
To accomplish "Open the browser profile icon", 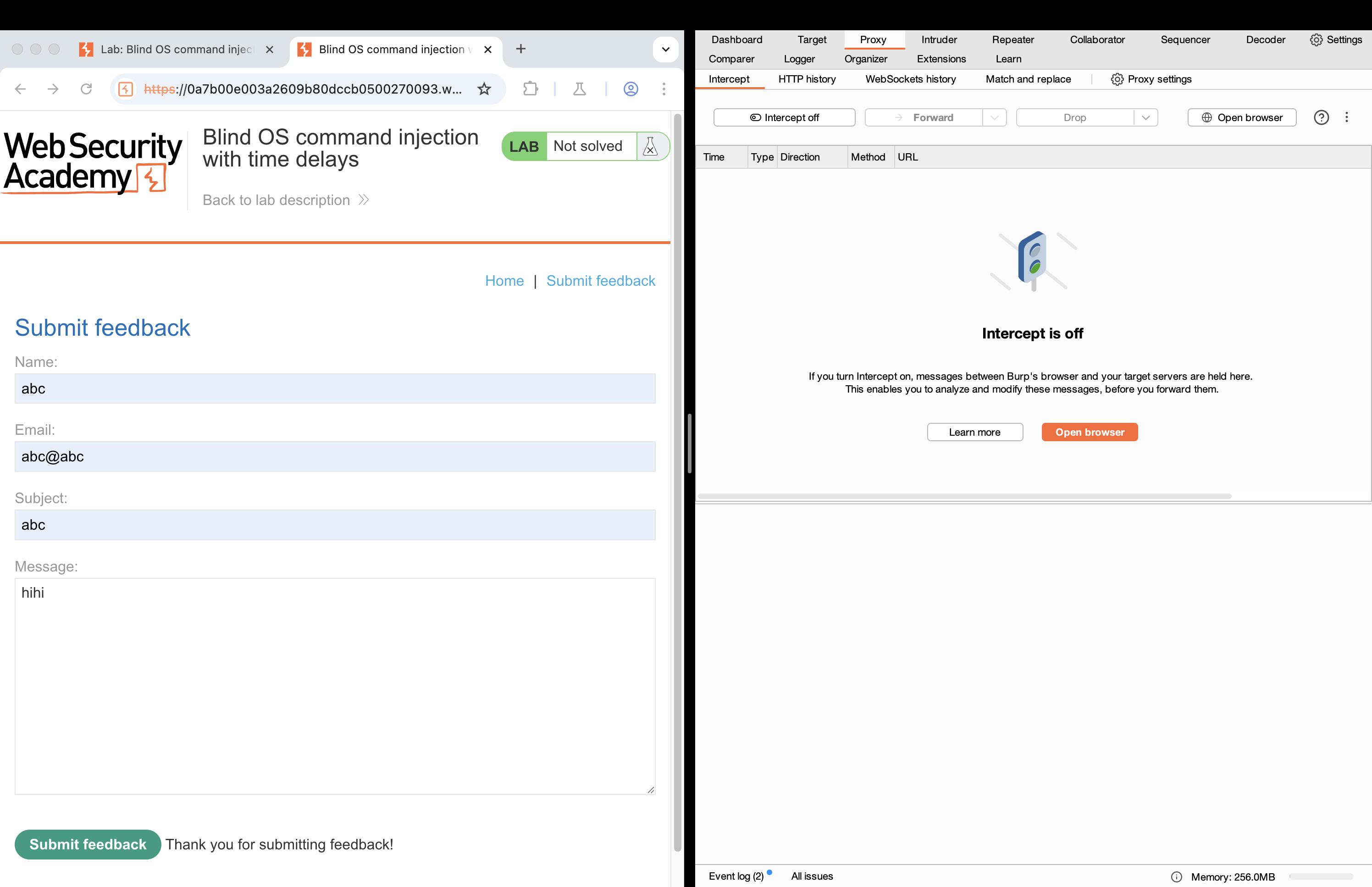I will coord(631,89).
